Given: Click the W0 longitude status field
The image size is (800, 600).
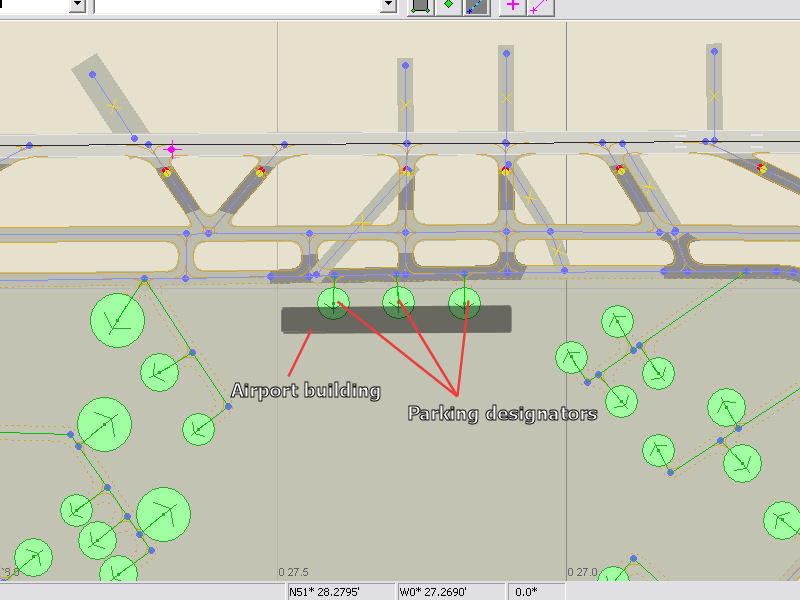Looking at the screenshot, I should tap(451, 592).
